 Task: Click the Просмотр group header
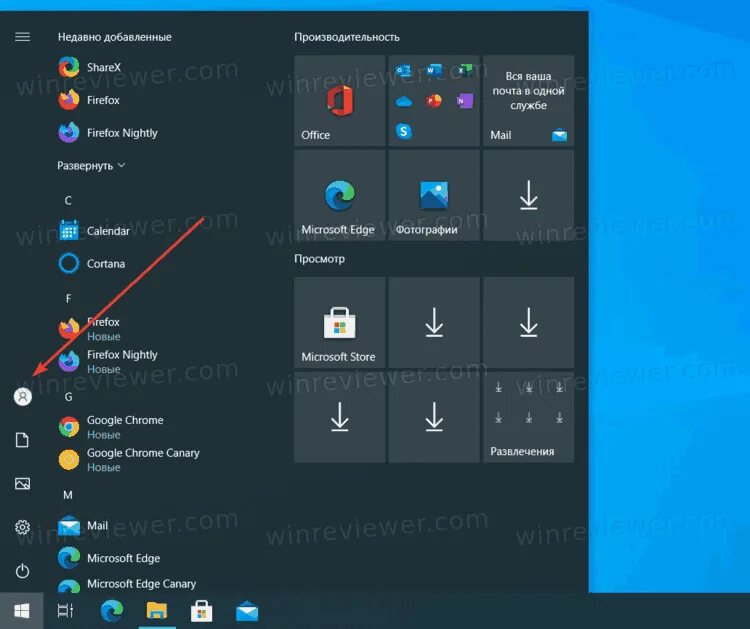point(319,259)
